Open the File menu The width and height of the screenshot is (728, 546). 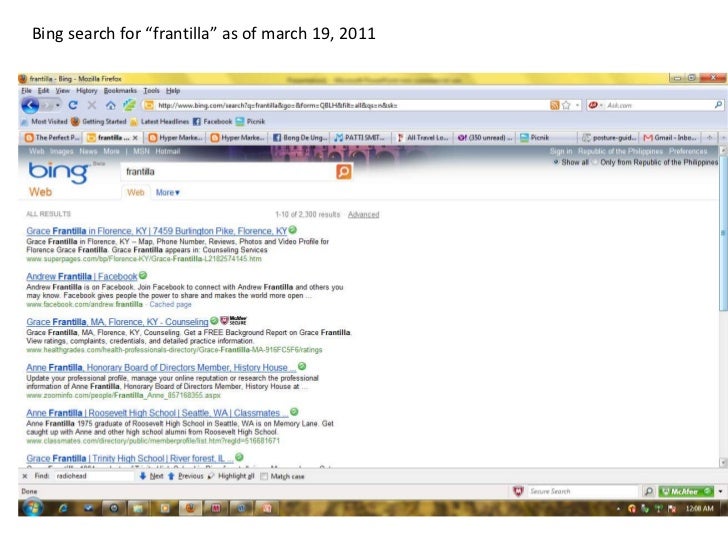[x=26, y=91]
